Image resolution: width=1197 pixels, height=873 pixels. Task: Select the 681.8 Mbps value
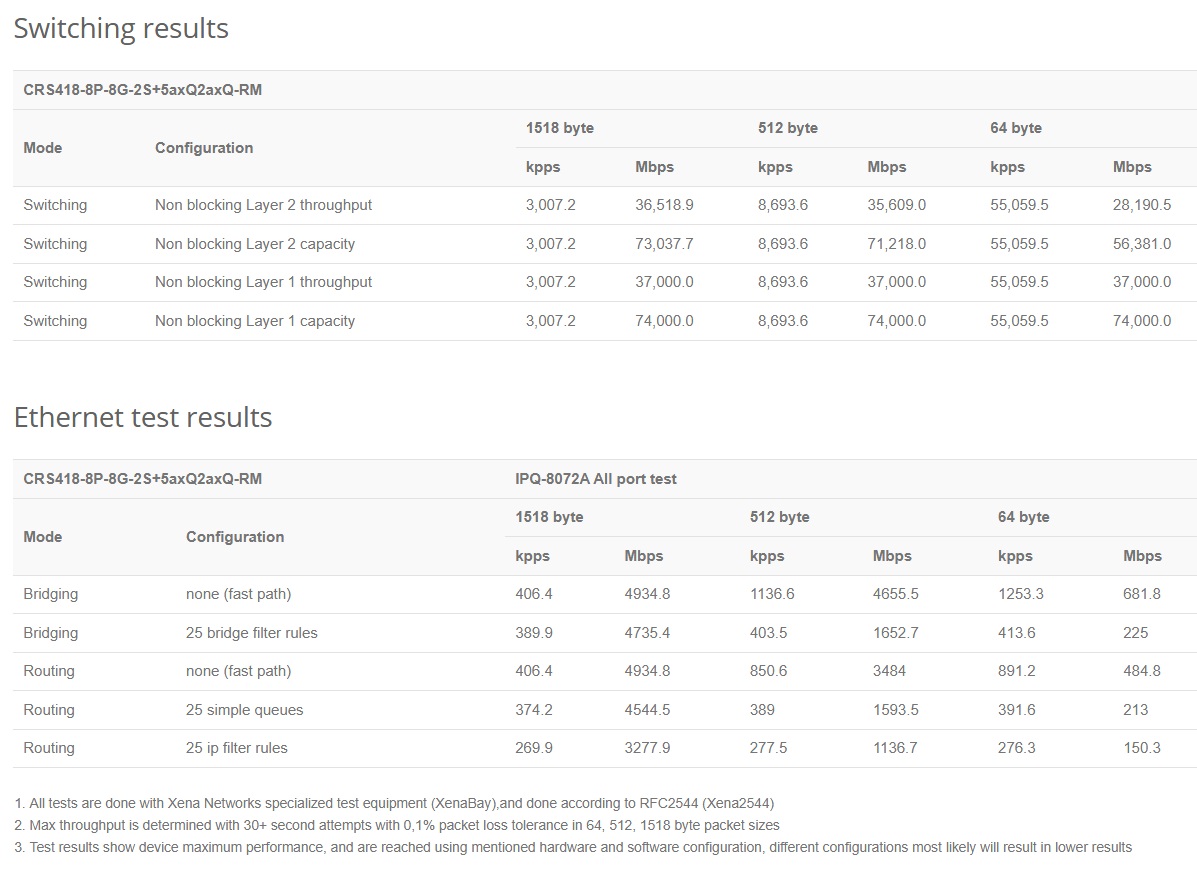coord(1142,594)
